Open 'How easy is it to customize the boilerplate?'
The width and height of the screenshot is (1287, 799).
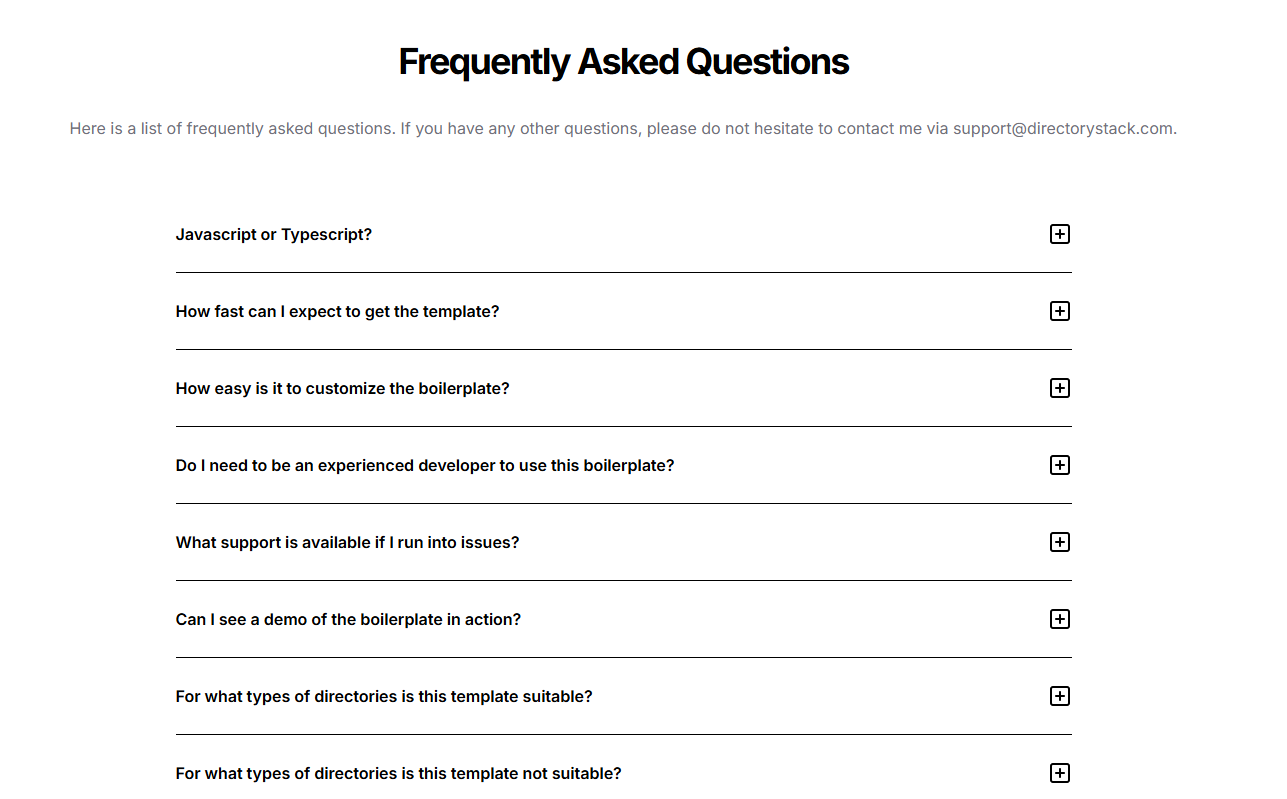point(342,389)
